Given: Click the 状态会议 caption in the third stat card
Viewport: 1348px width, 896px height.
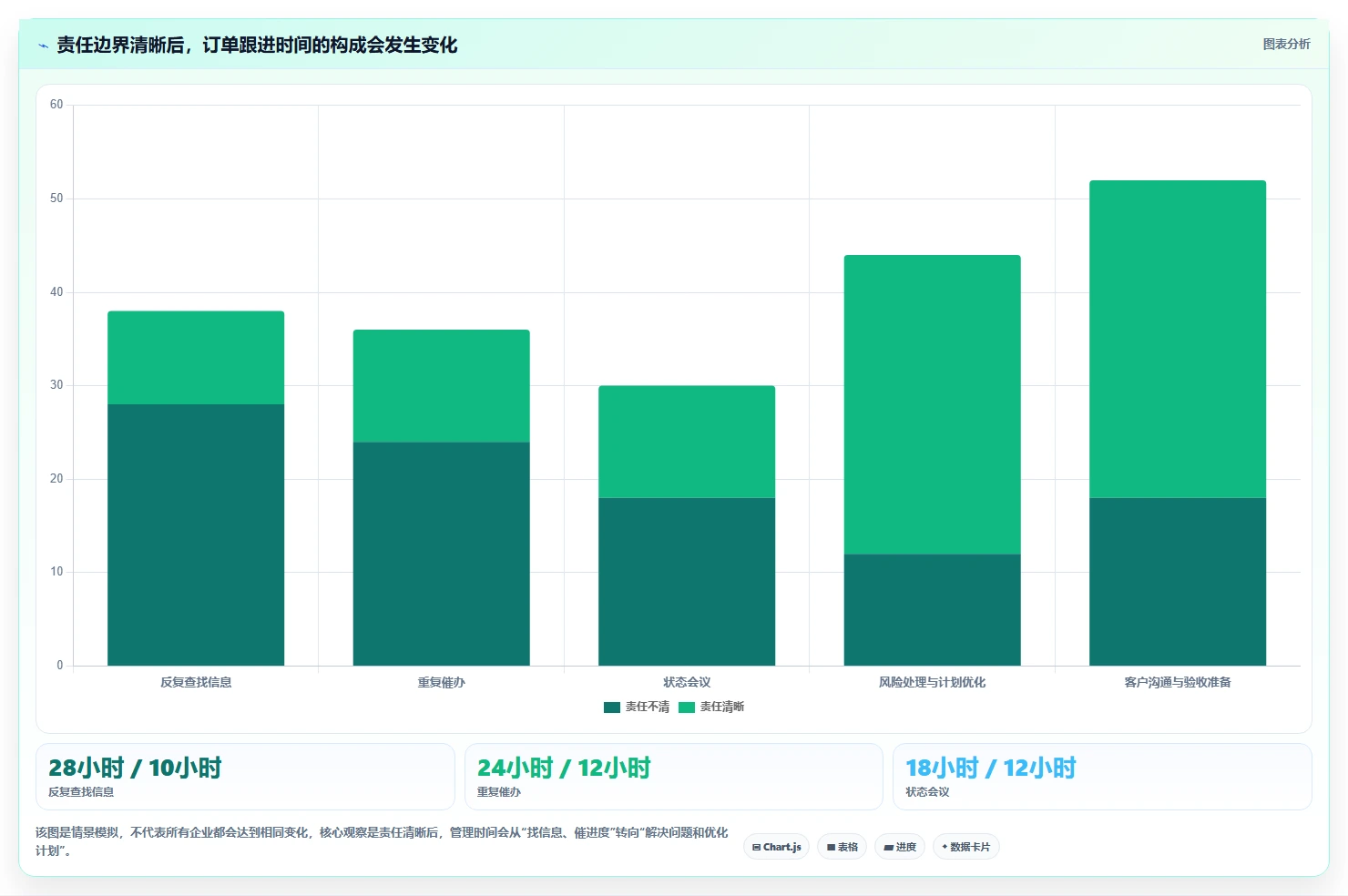Looking at the screenshot, I should pos(927,792).
